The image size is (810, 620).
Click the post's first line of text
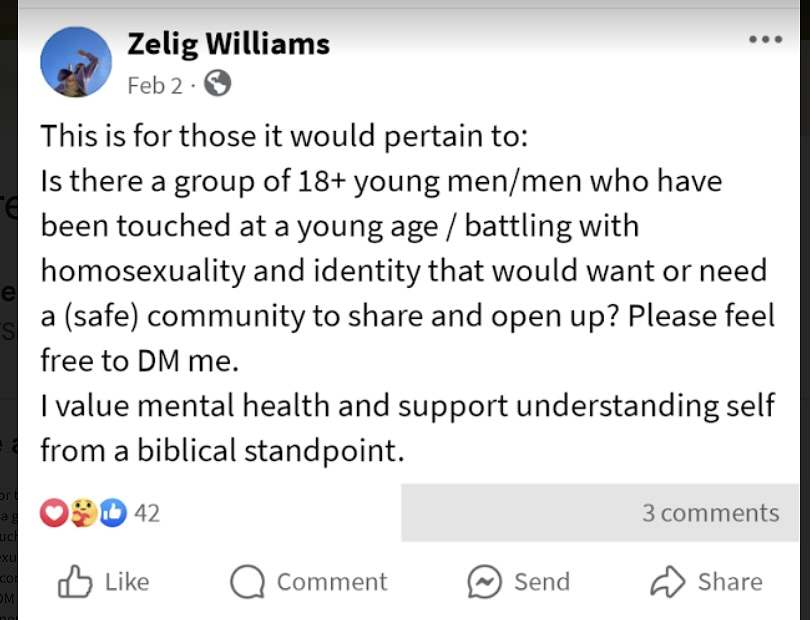[276, 135]
